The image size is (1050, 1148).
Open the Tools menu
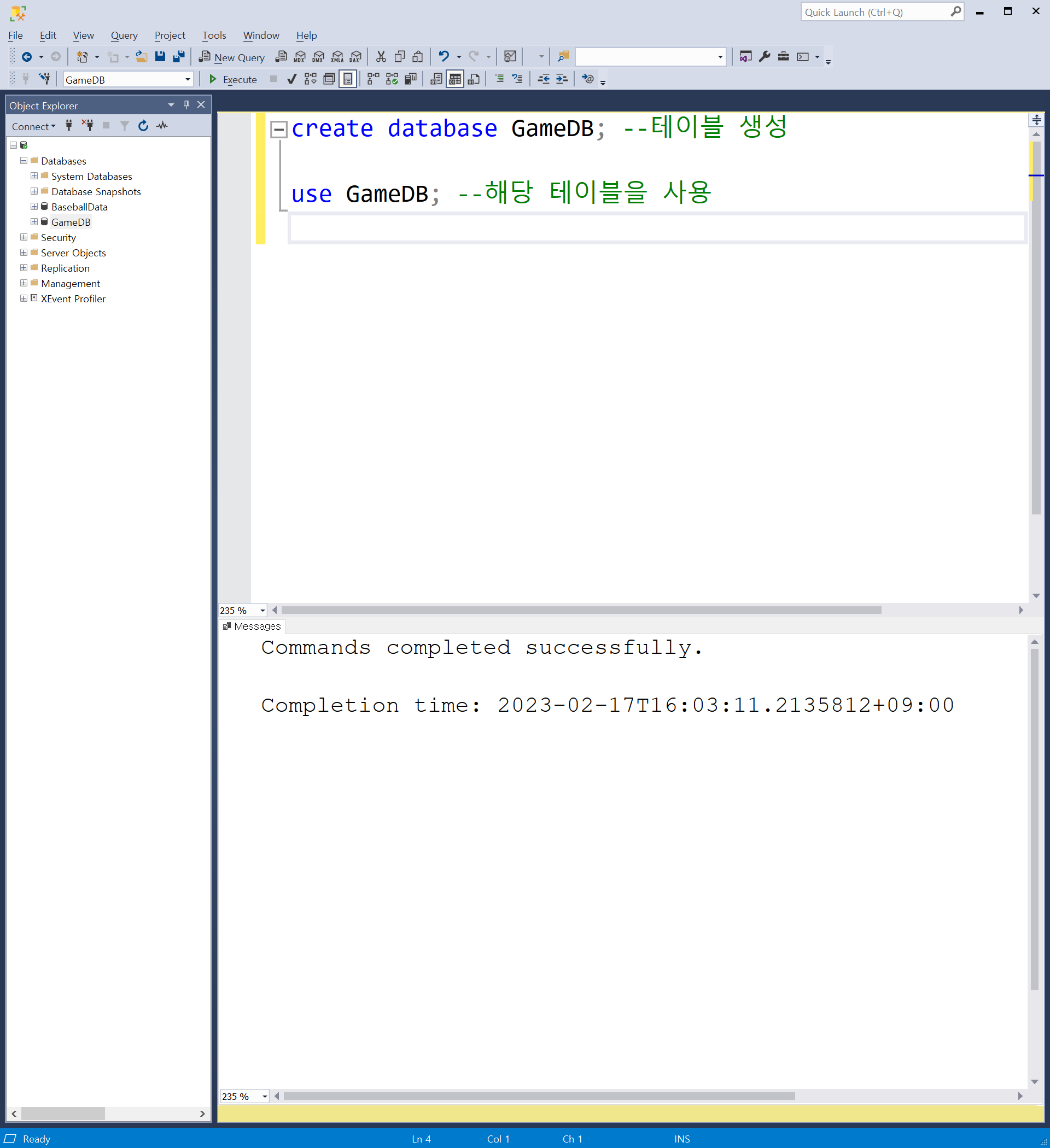pyautogui.click(x=214, y=36)
